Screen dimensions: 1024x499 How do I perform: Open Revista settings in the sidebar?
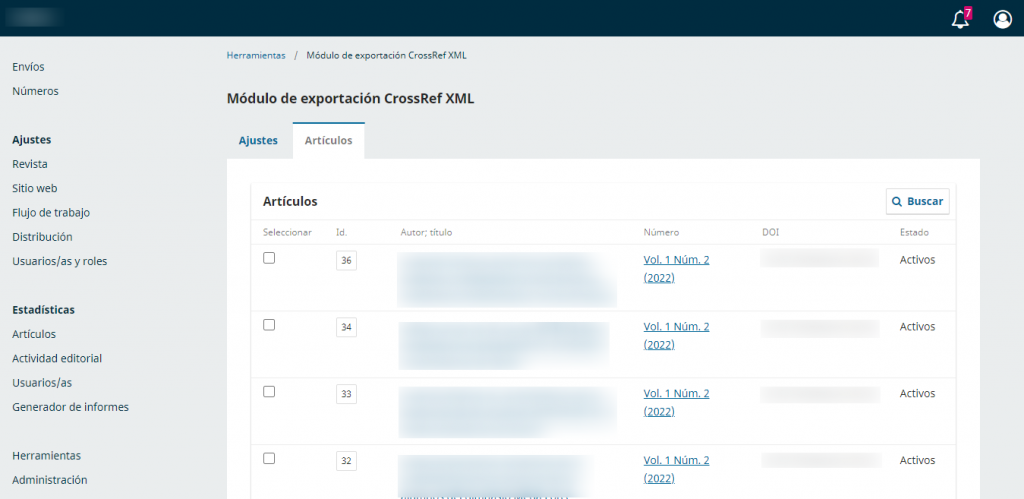click(29, 164)
